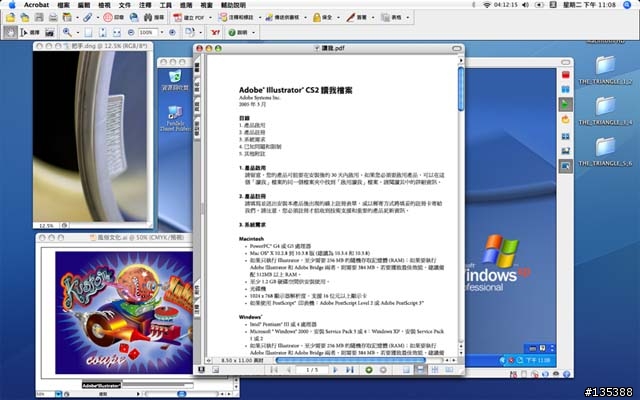
Task: Click the red circular stamp toolbar icon
Action: [x=108, y=18]
